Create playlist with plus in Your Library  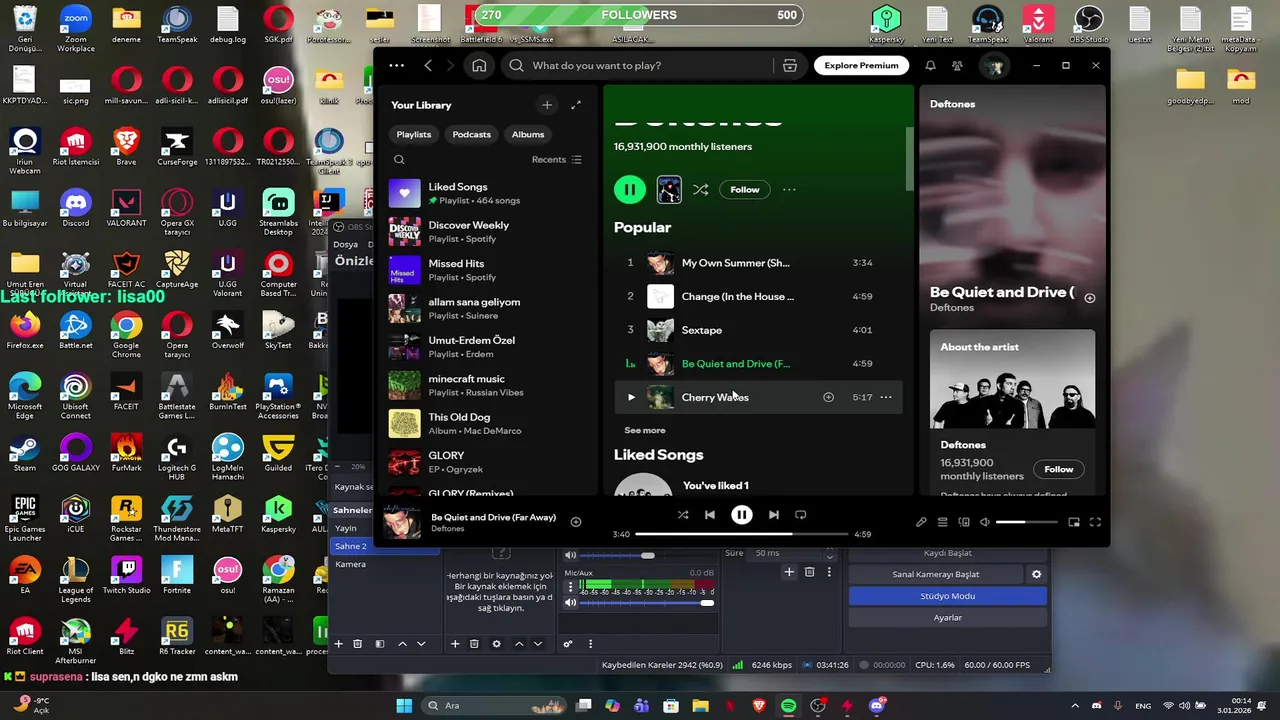[547, 105]
